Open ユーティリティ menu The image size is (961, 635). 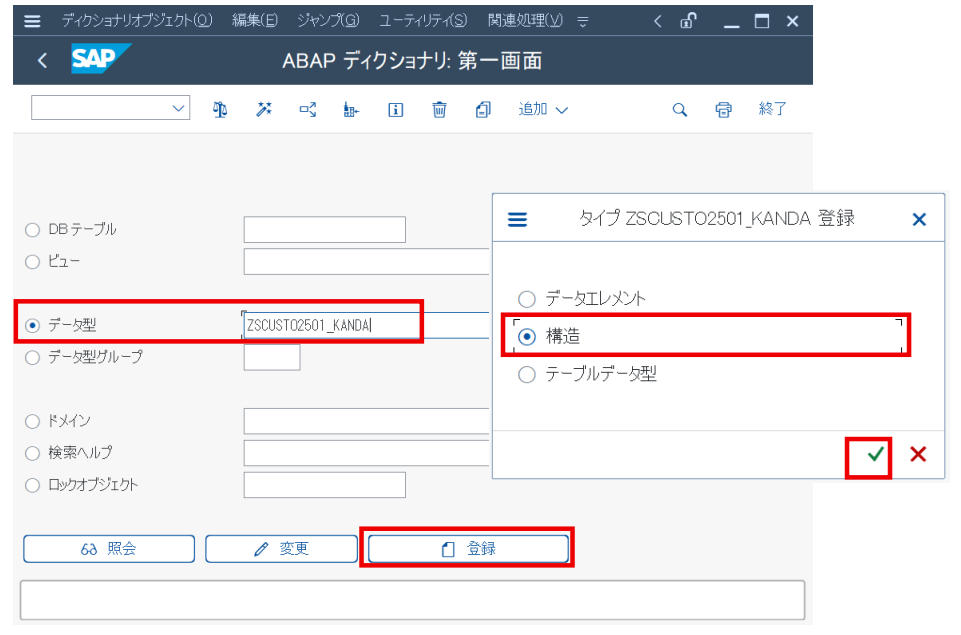423,21
